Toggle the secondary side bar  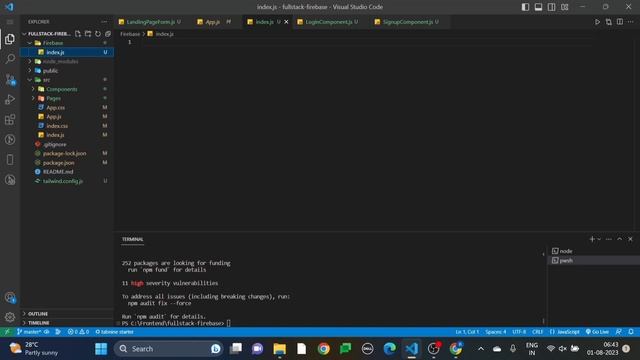click(x=551, y=7)
